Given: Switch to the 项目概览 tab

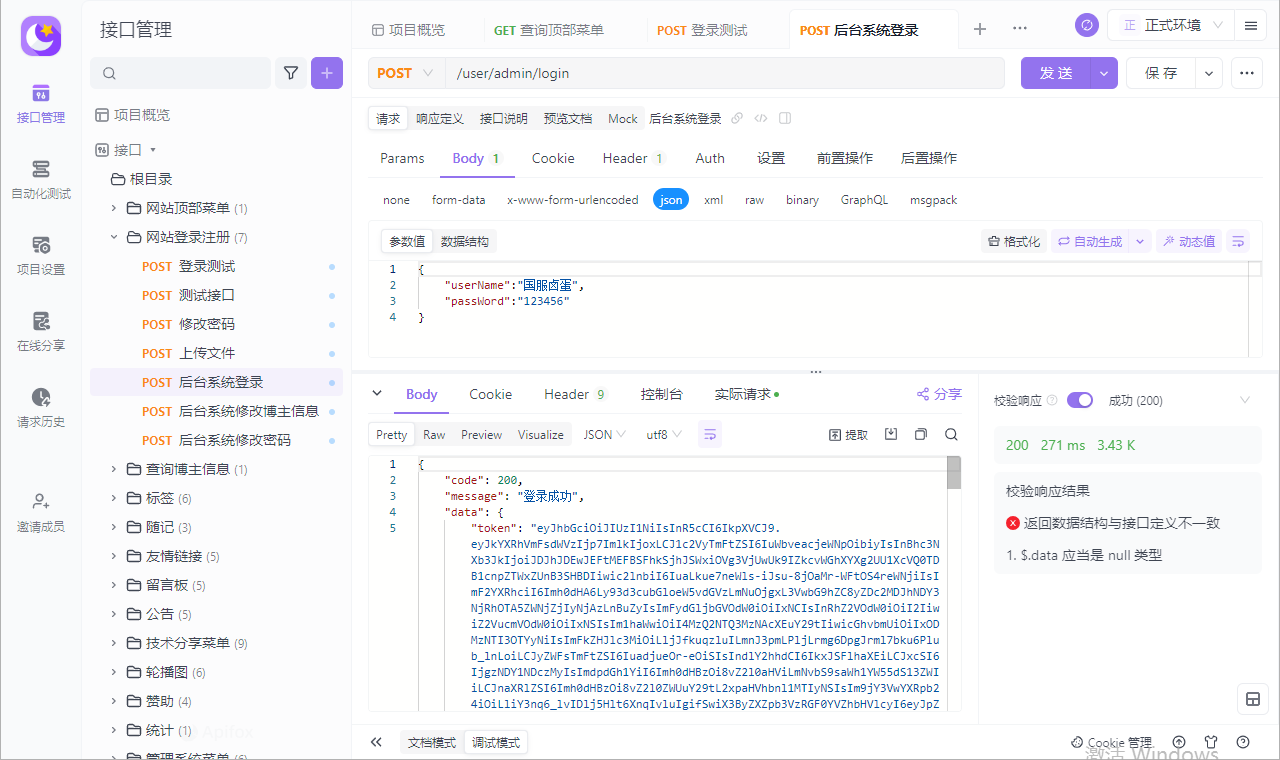Looking at the screenshot, I should (x=408, y=30).
